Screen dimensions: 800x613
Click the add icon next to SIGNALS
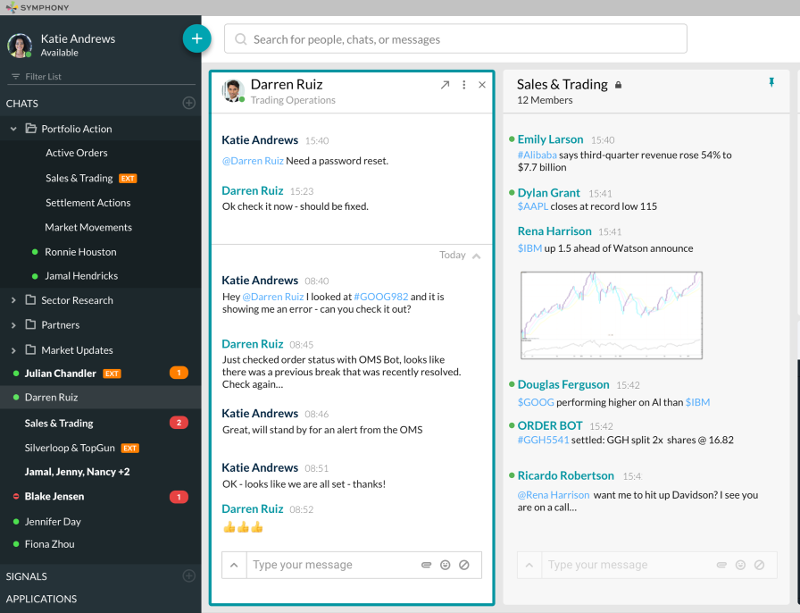pyautogui.click(x=189, y=576)
